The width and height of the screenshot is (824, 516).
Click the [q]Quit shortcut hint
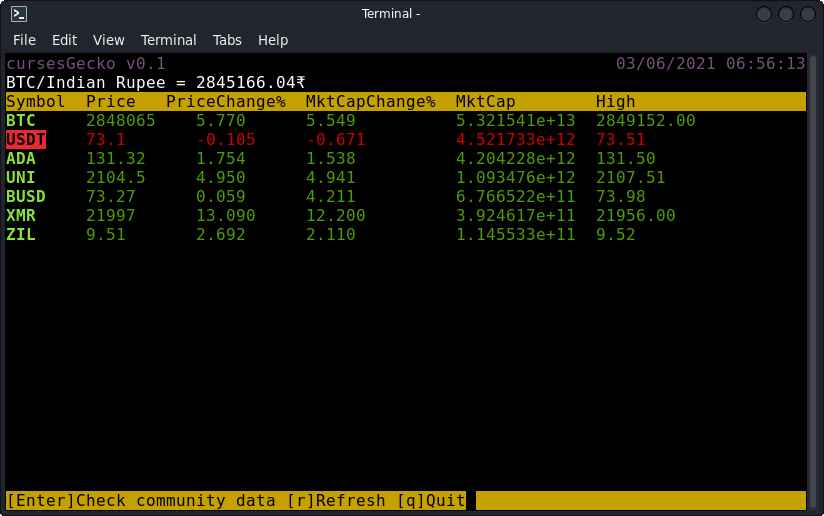pos(431,500)
